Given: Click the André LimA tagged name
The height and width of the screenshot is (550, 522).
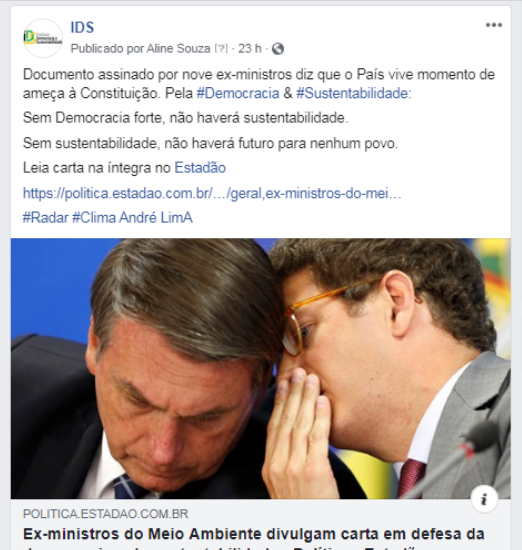Looking at the screenshot, I should coord(156,217).
